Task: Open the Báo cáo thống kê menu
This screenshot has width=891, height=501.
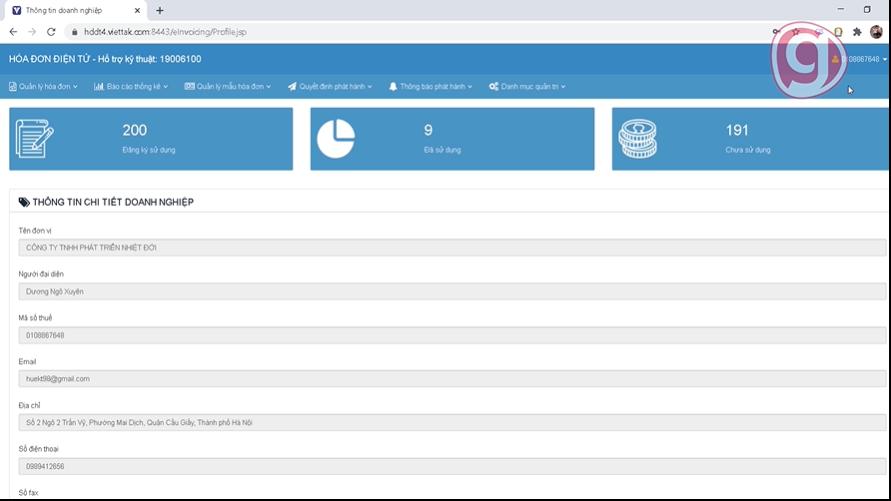Action: coord(131,86)
